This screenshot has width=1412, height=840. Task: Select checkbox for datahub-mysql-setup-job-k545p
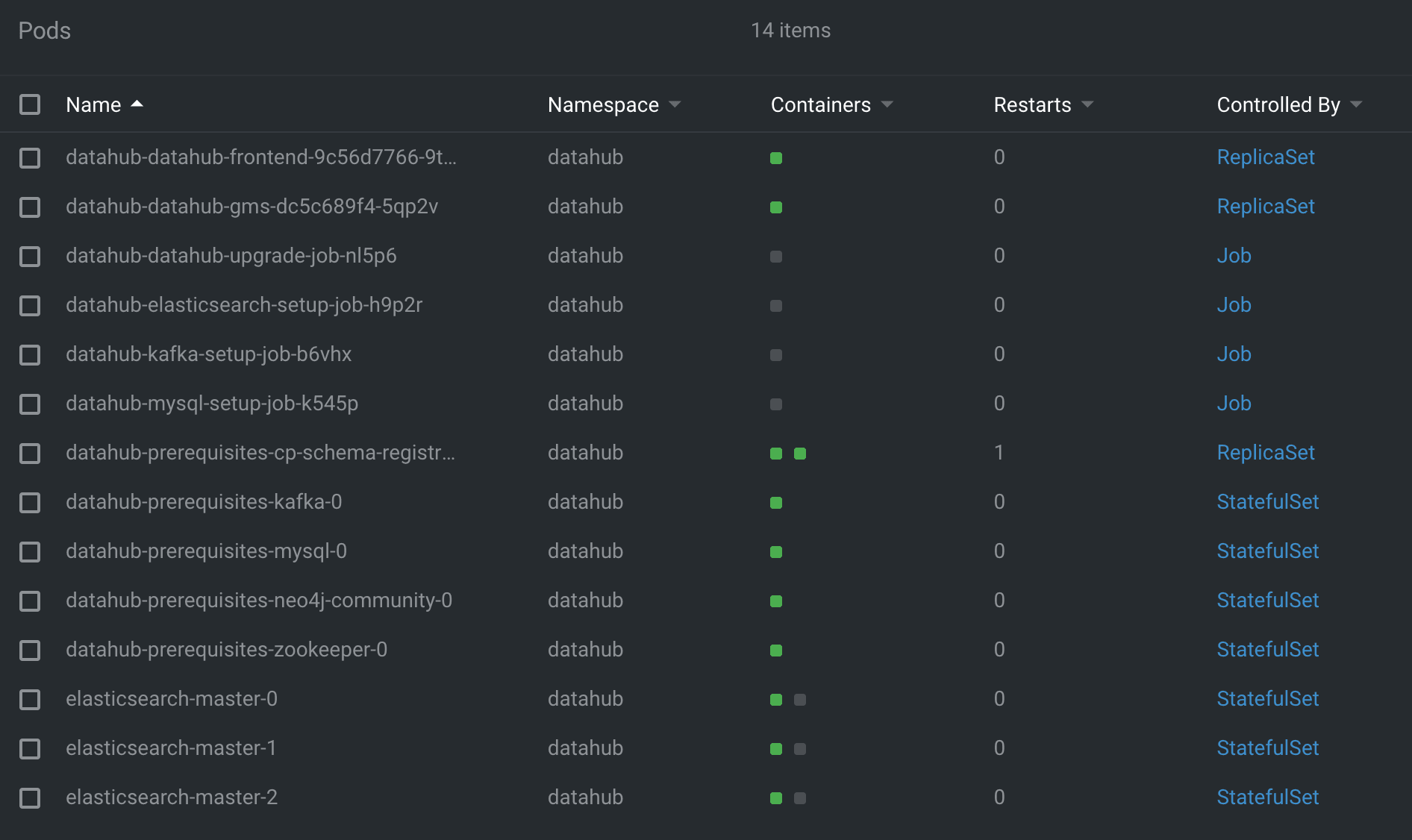[30, 404]
